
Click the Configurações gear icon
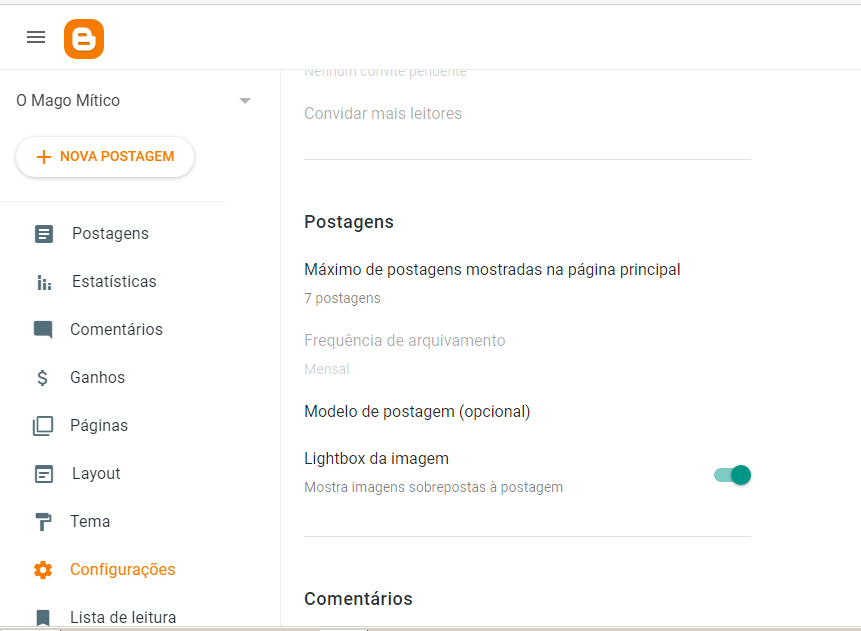(x=43, y=570)
